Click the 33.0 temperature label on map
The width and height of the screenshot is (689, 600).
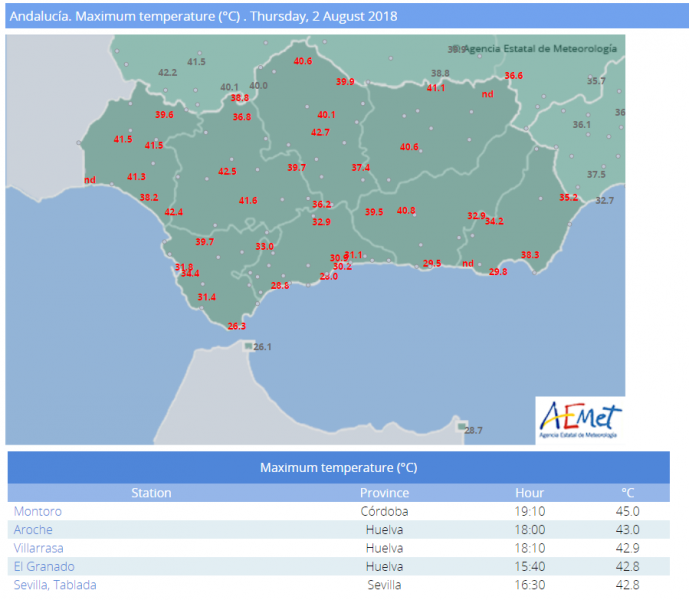(265, 247)
